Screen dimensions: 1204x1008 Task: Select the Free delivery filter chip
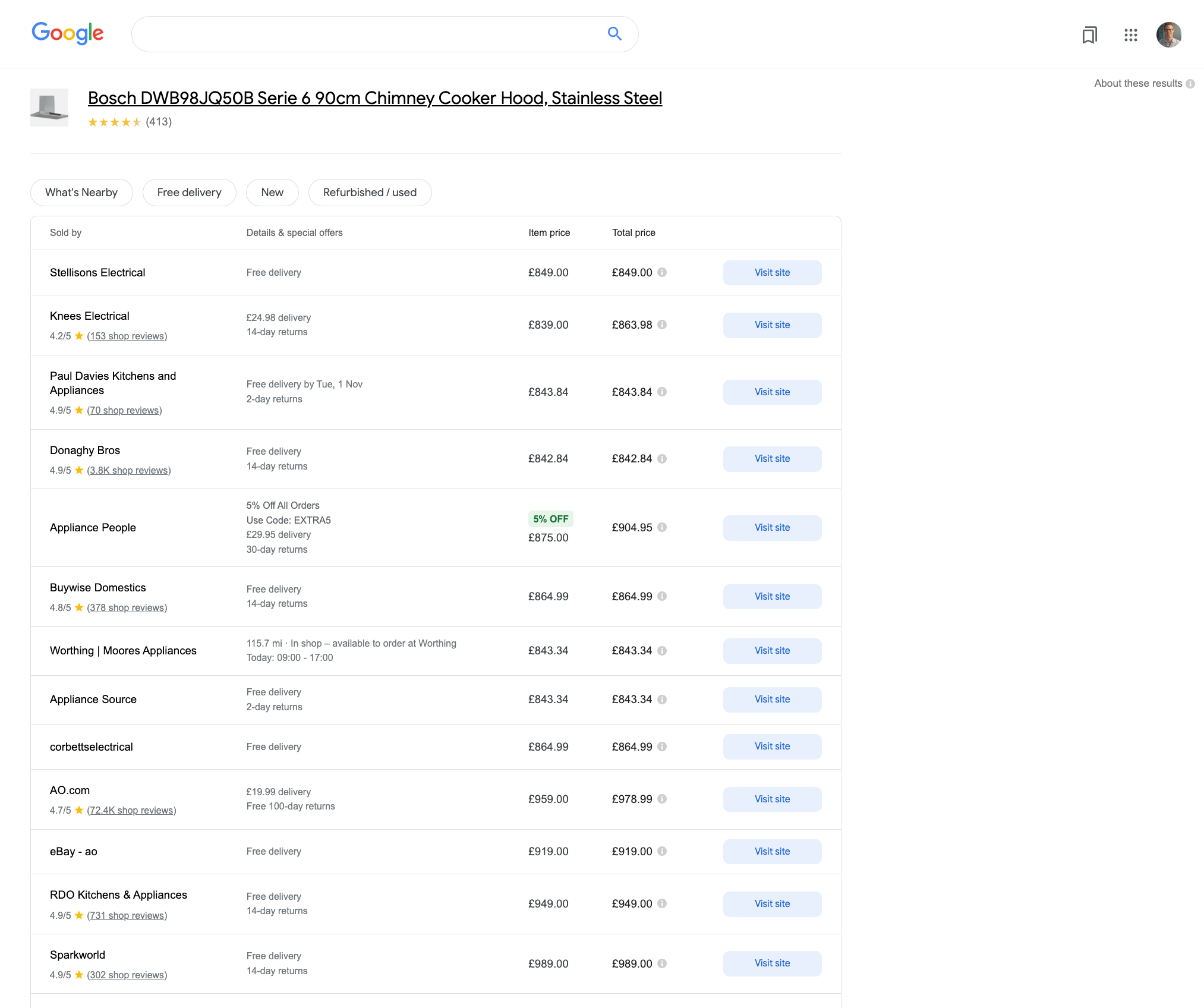pos(189,193)
